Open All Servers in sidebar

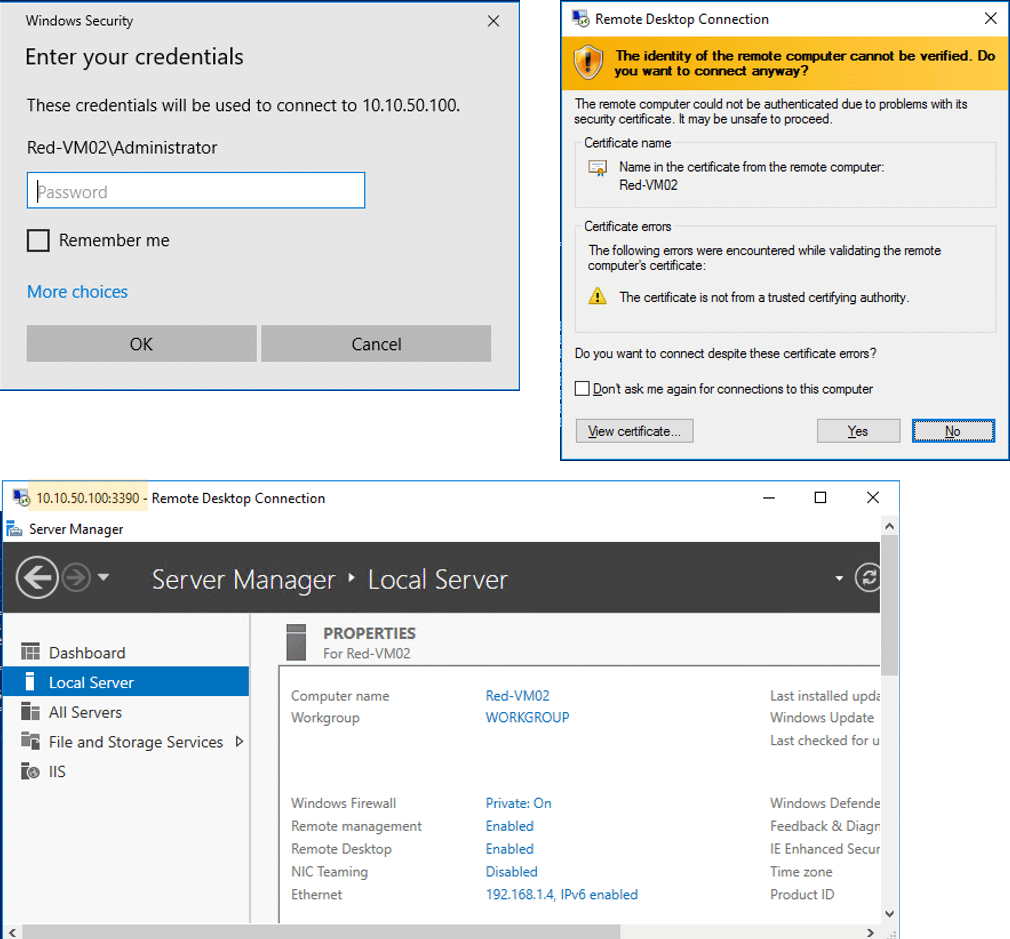tap(85, 712)
